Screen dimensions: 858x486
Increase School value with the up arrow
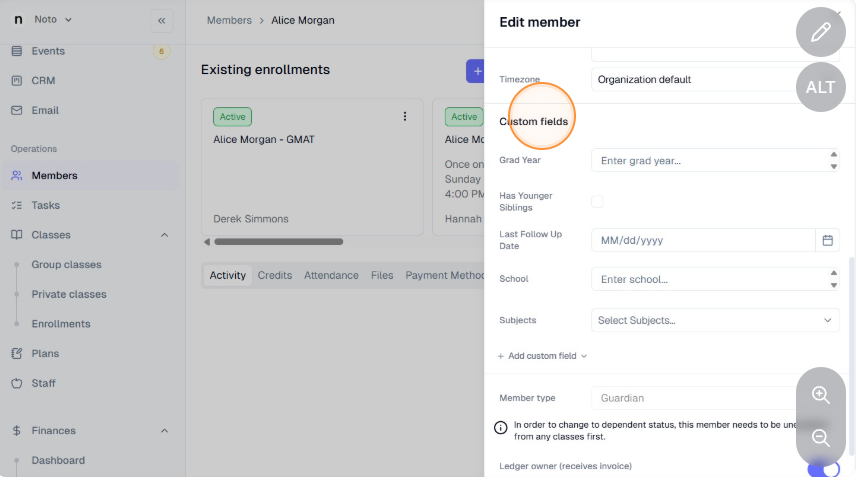click(x=833, y=273)
